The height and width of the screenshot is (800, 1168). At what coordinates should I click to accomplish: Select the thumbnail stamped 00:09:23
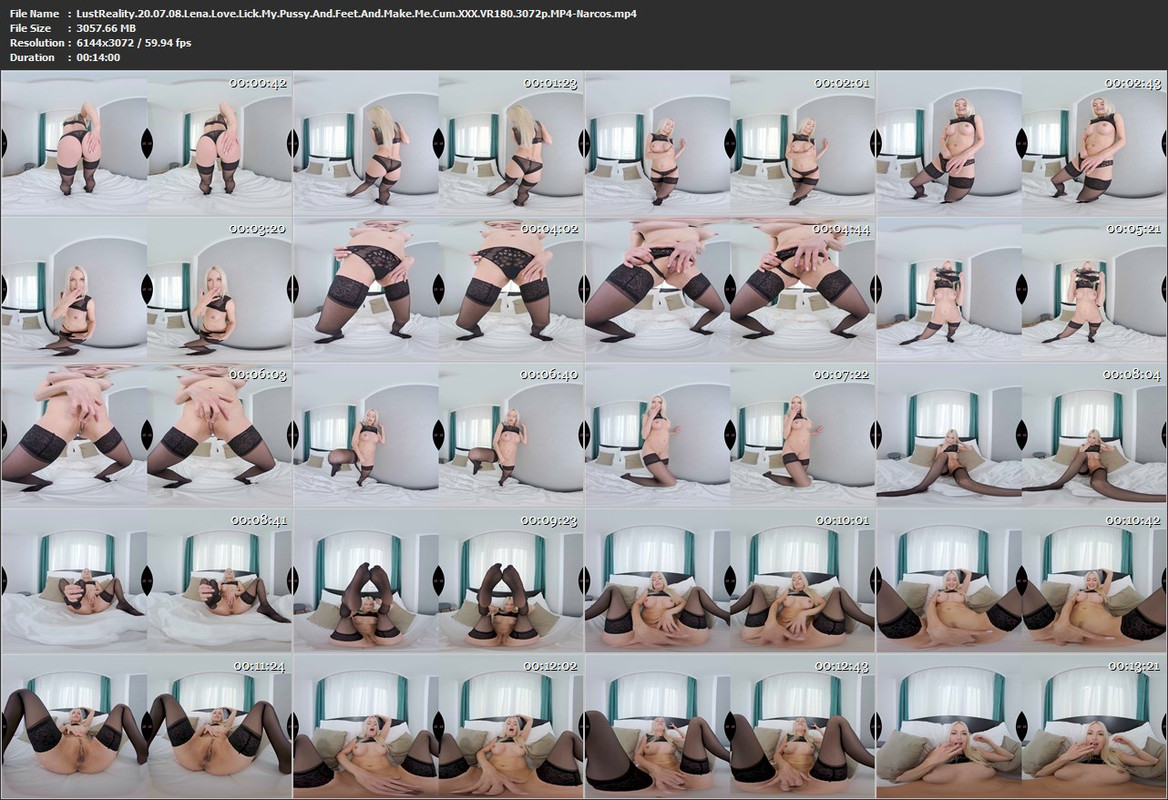(x=438, y=581)
